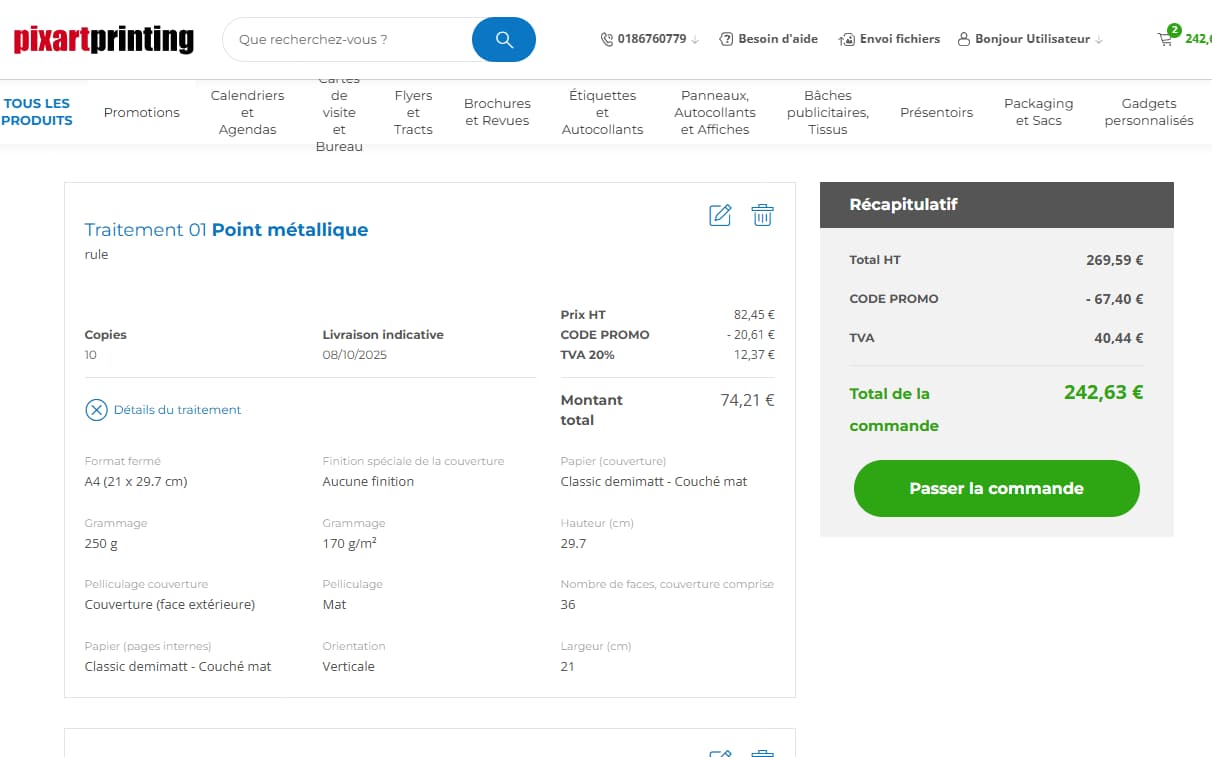Click the help question mark icon

pyautogui.click(x=726, y=40)
